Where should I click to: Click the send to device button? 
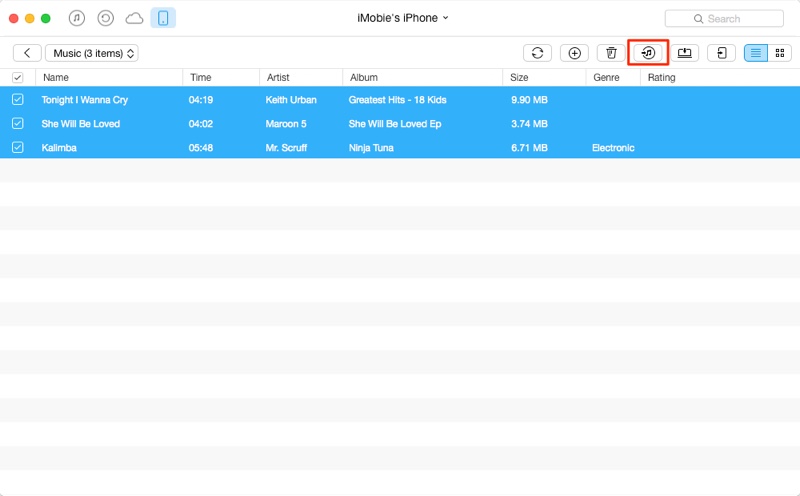pyautogui.click(x=721, y=53)
